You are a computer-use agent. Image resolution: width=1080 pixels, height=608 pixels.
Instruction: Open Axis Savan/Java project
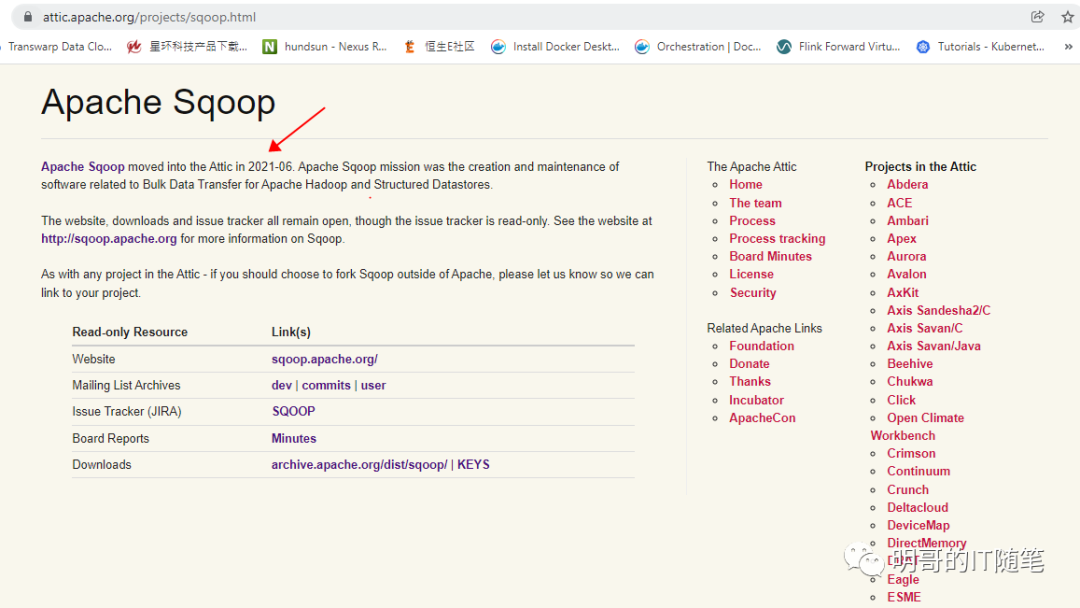click(934, 346)
